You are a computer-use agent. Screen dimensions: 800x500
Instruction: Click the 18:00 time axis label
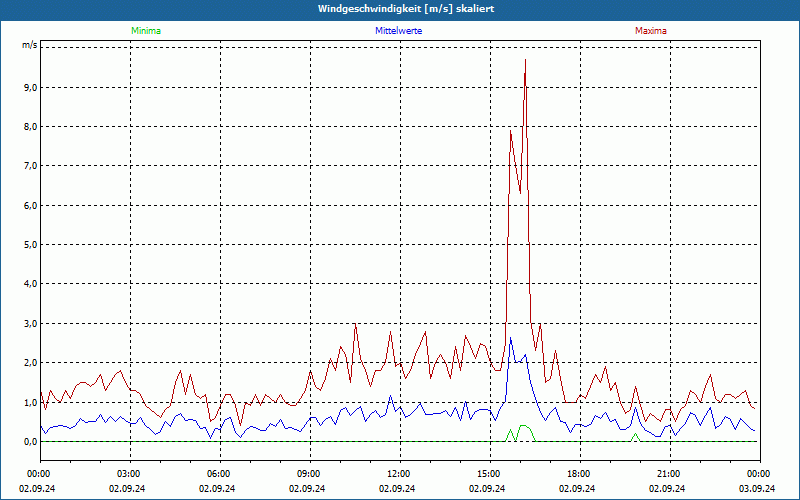click(580, 473)
